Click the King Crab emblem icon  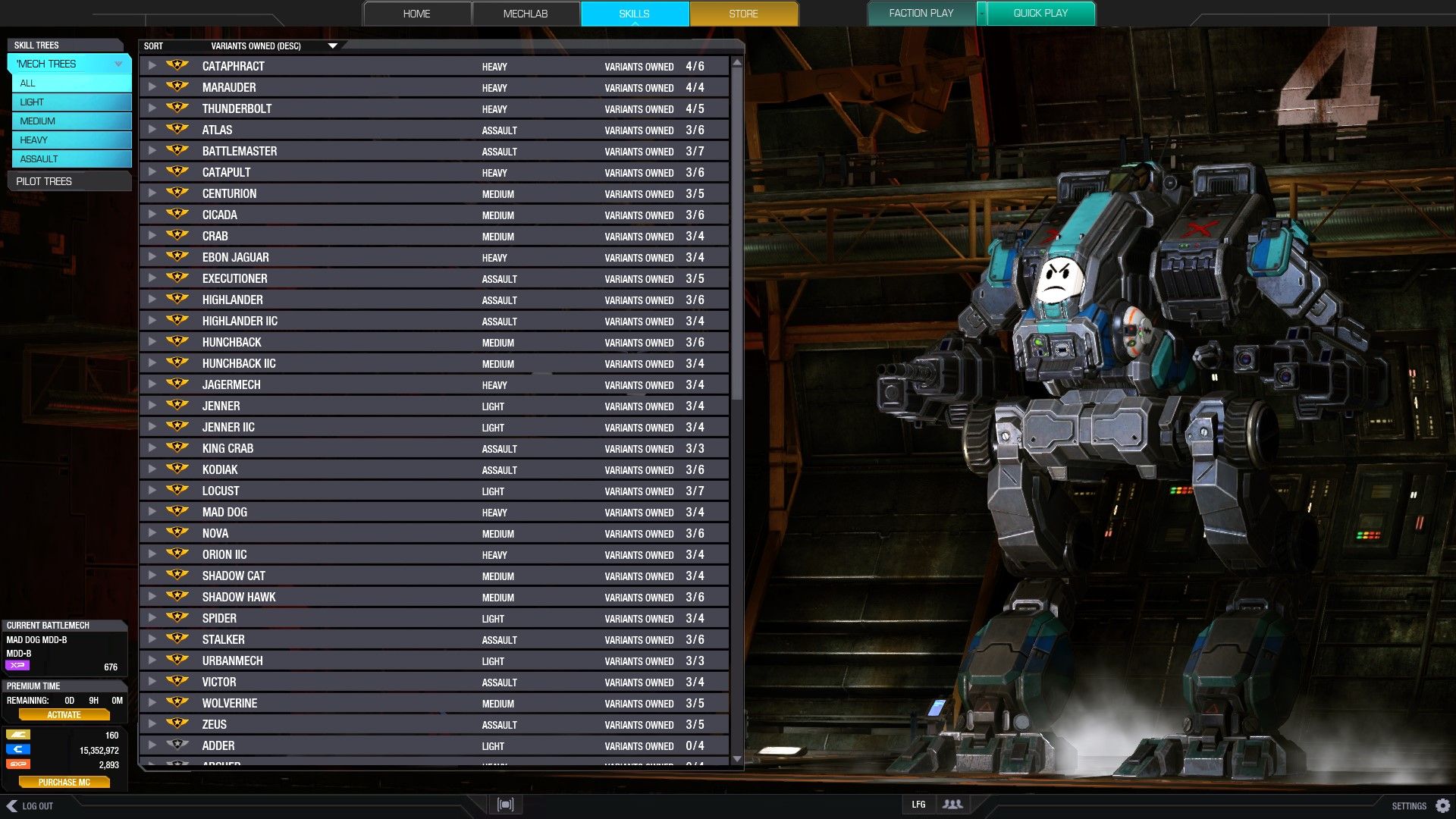[x=177, y=447]
